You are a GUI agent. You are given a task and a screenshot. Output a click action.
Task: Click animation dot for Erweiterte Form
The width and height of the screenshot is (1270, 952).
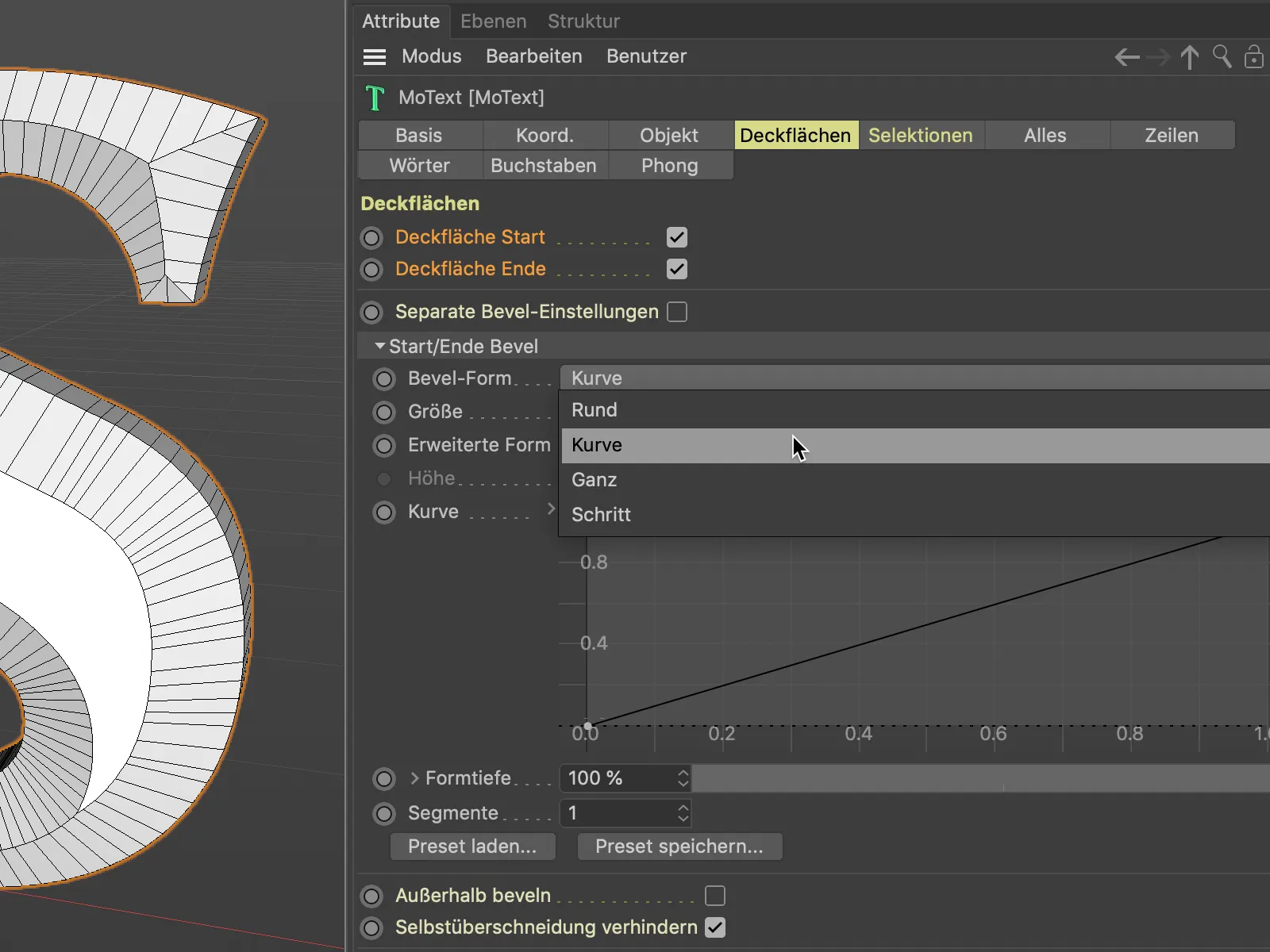point(384,446)
